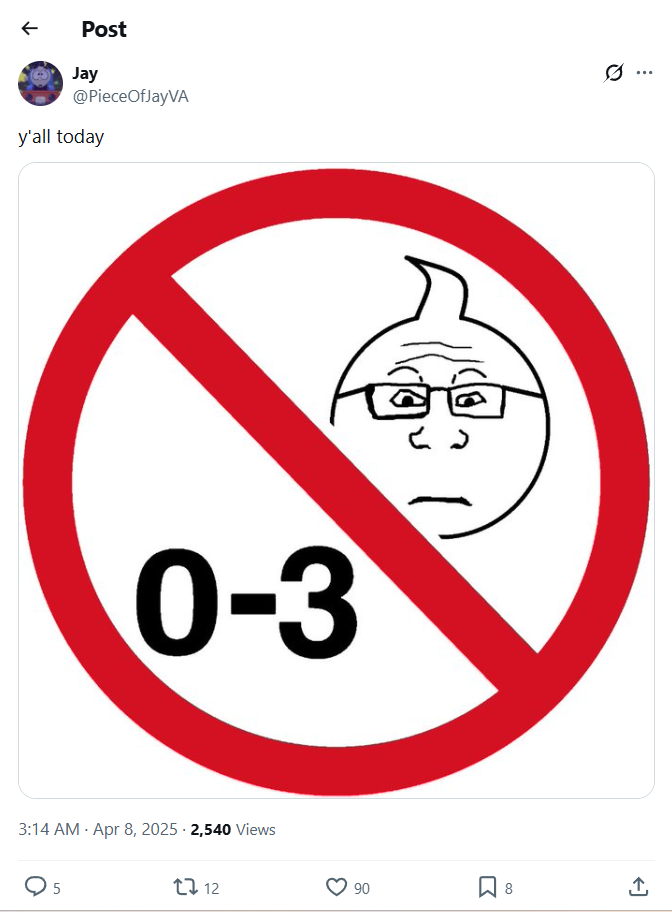Click the 3:14 AM timestamp link

pyautogui.click(x=49, y=829)
